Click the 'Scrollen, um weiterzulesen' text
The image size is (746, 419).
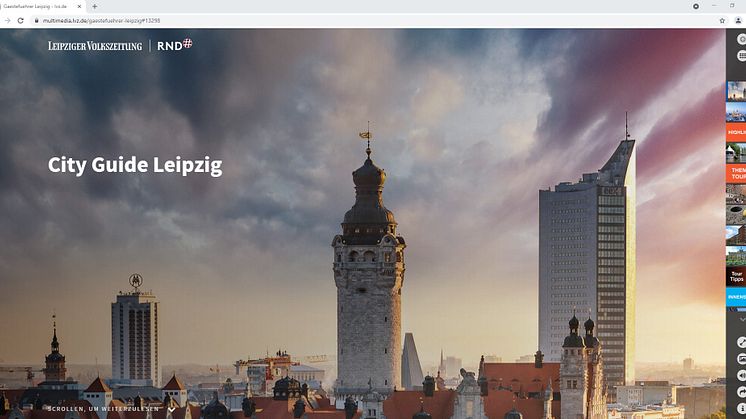103,409
